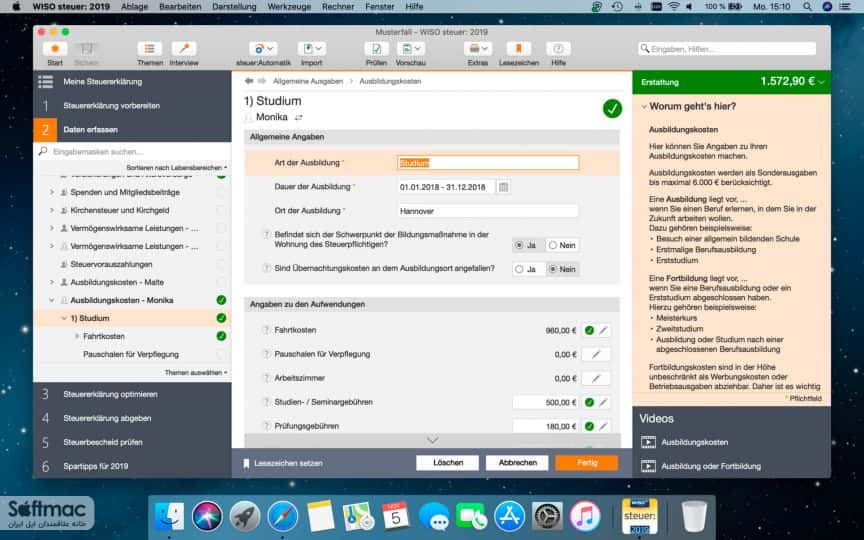Open steuer:Automatik toolbar dropdown

263,49
